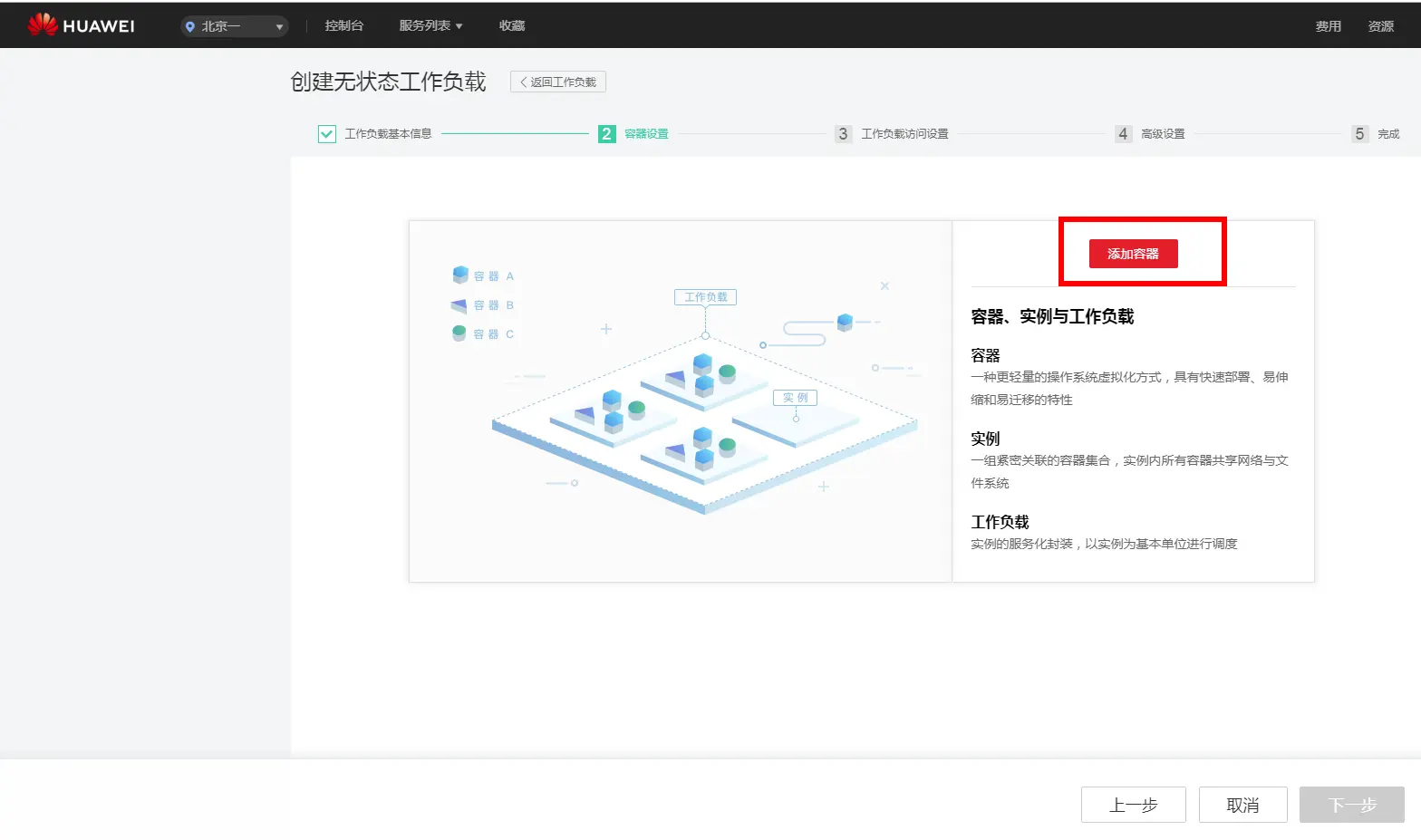1421x840 pixels.
Task: Click step number 4 icon
Action: click(x=1124, y=134)
